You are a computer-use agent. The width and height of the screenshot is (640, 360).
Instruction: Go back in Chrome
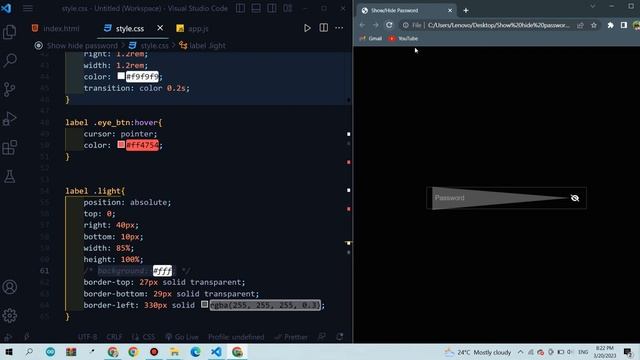click(362, 25)
